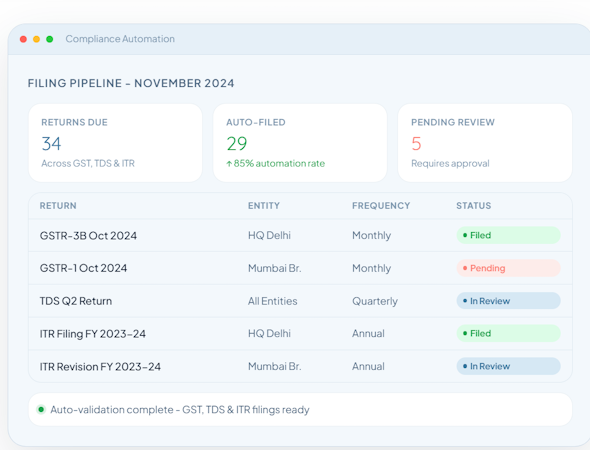Click the Filed badge for GSTR-3B

click(509, 235)
